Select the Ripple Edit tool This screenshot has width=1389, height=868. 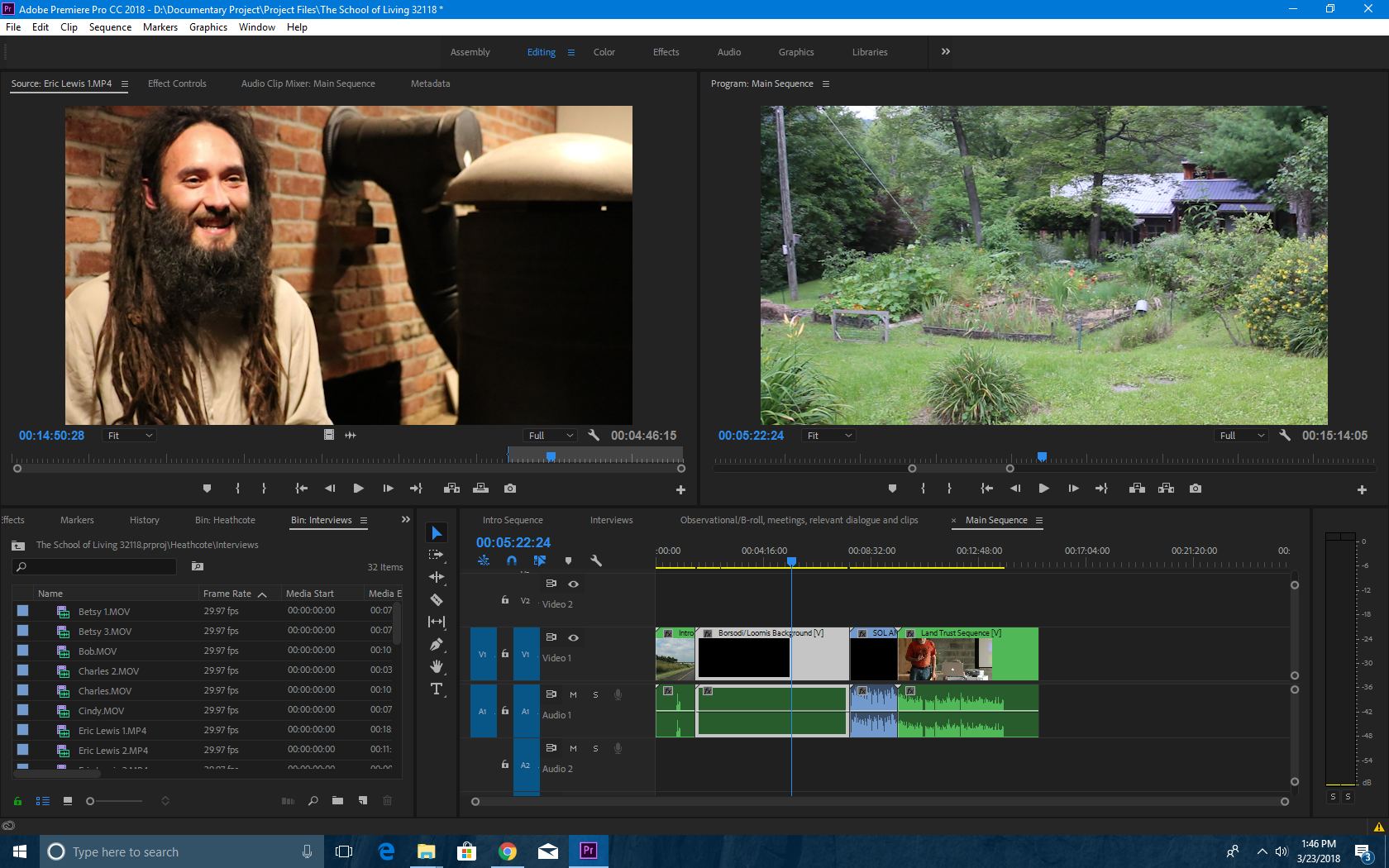[x=437, y=577]
